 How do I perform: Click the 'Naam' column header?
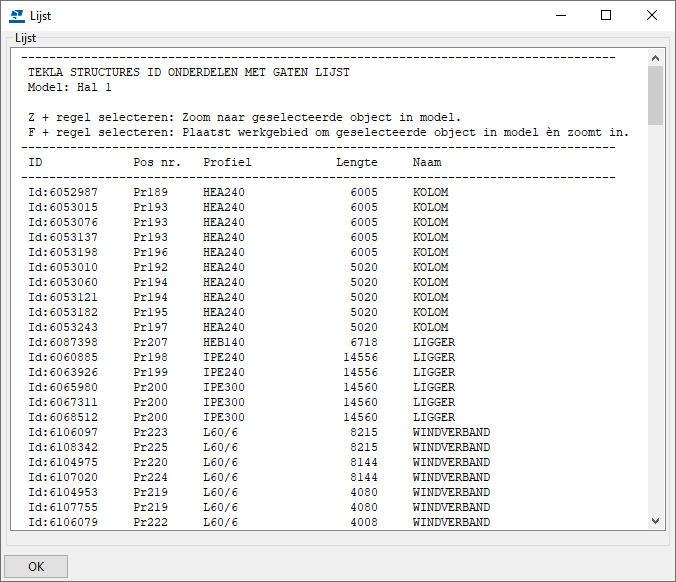coord(427,163)
